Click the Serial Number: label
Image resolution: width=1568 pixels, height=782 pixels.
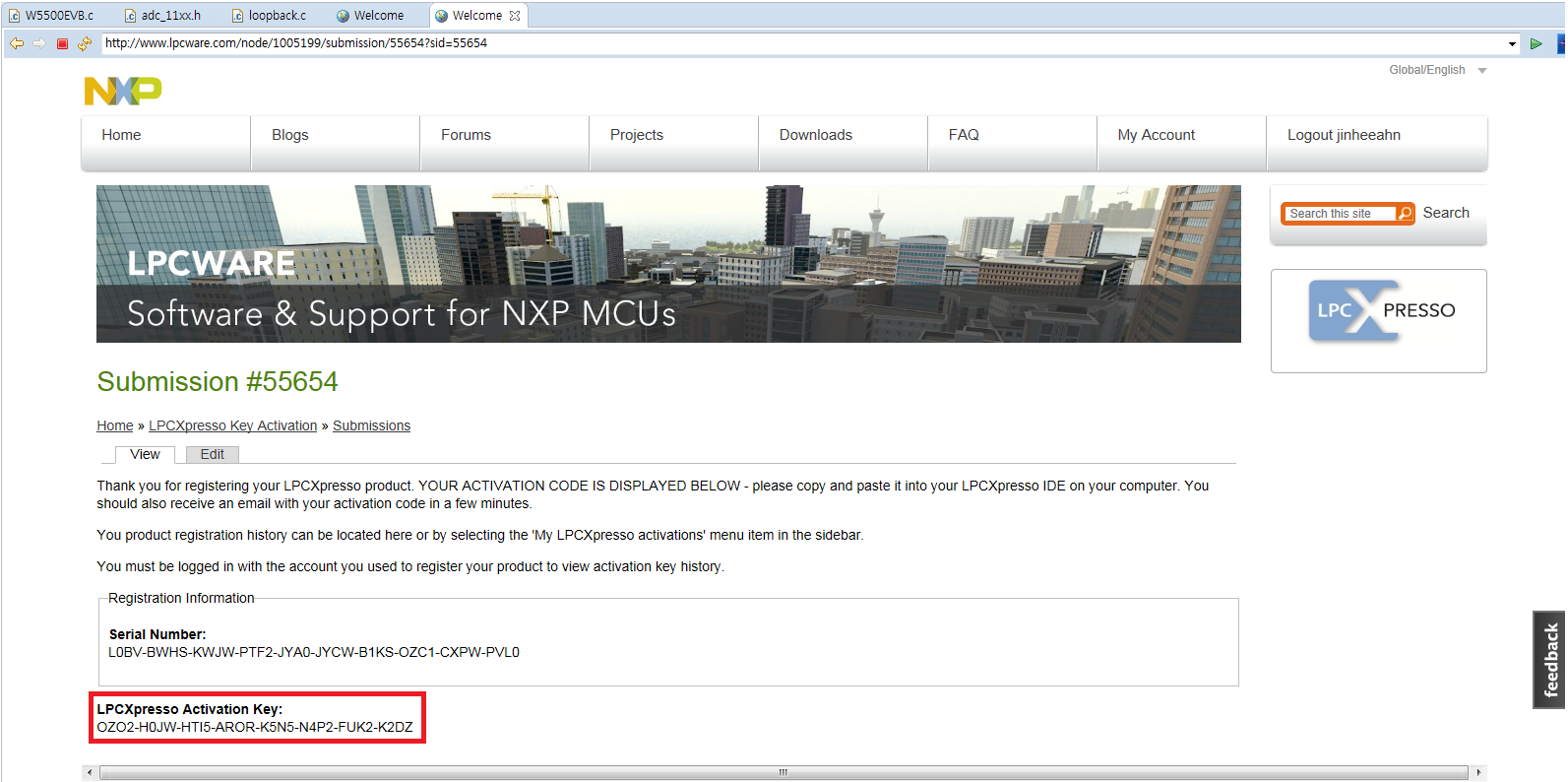click(157, 634)
